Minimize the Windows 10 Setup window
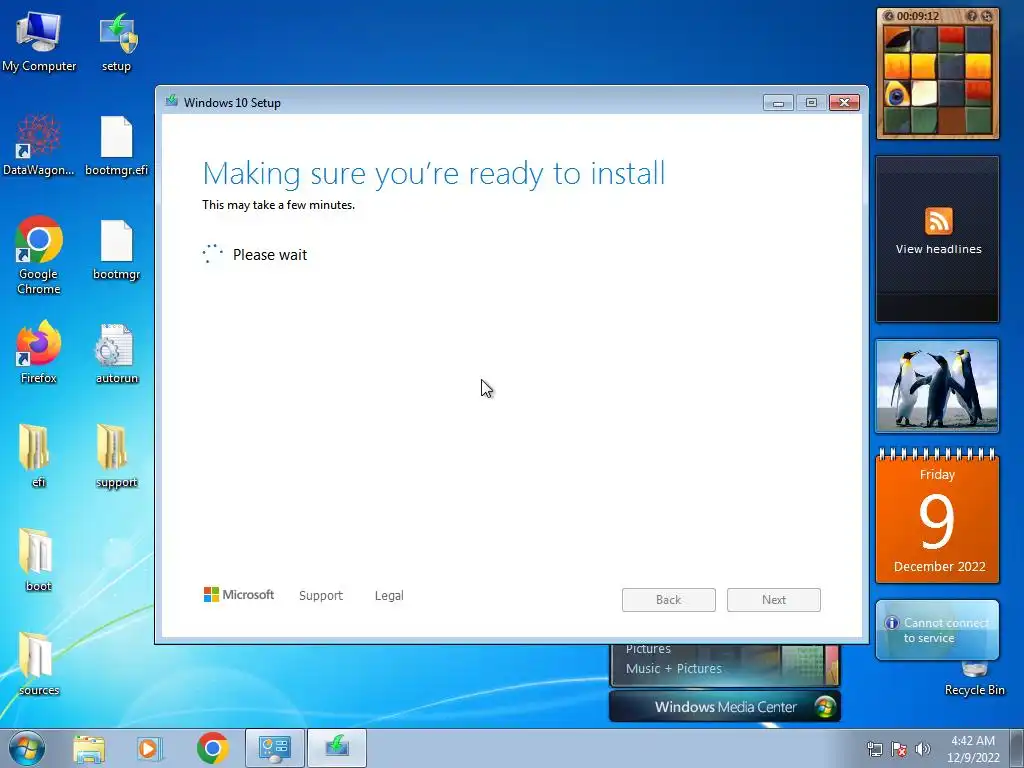 (778, 103)
